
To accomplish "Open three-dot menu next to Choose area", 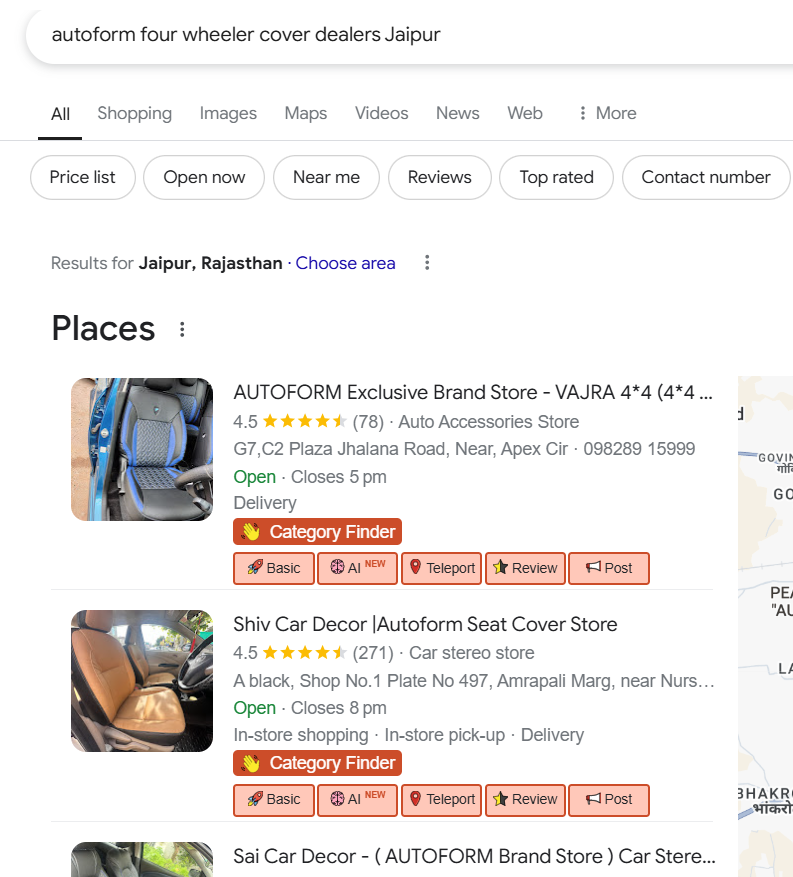I will pyautogui.click(x=427, y=263).
